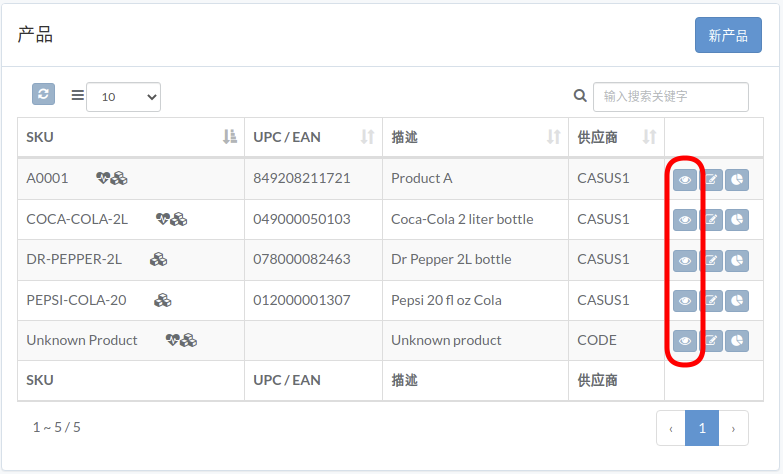The height and width of the screenshot is (474, 783).
Task: Sort table by SKU column
Action: coord(131,137)
